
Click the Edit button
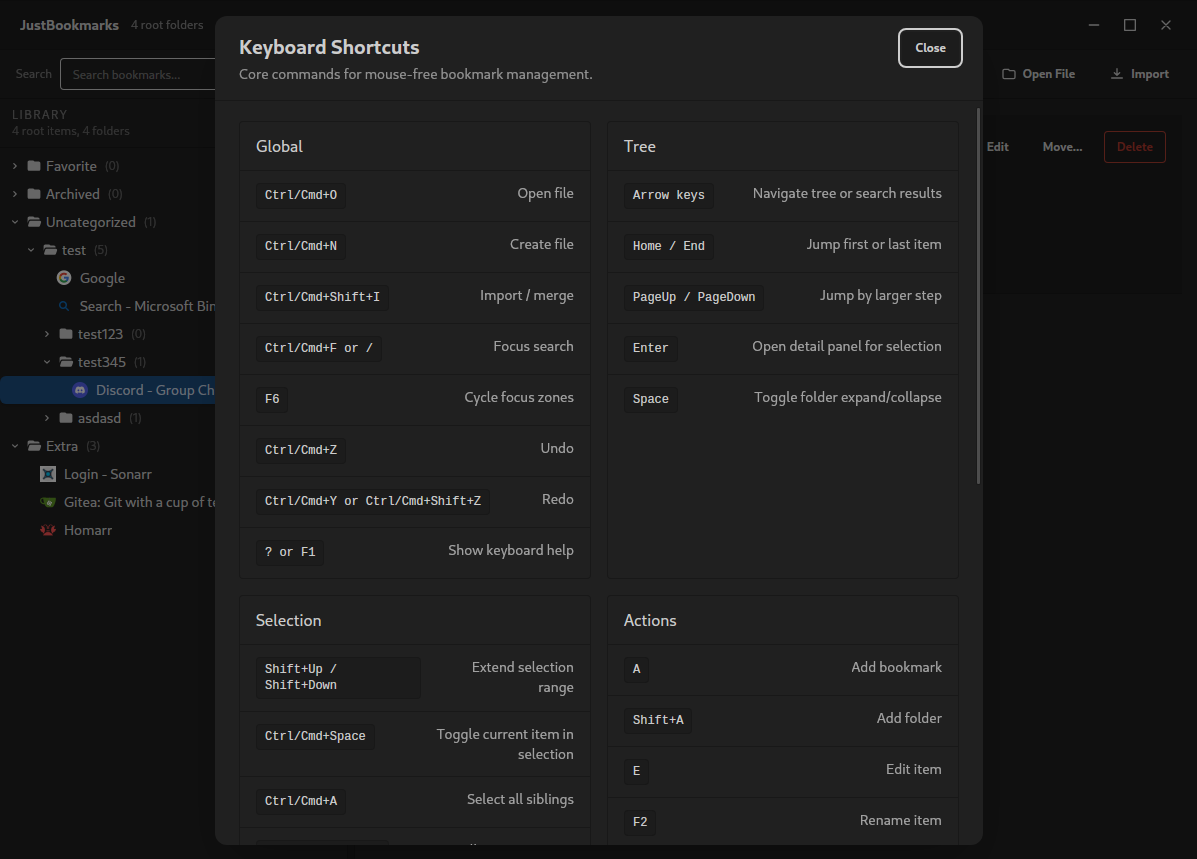997,147
